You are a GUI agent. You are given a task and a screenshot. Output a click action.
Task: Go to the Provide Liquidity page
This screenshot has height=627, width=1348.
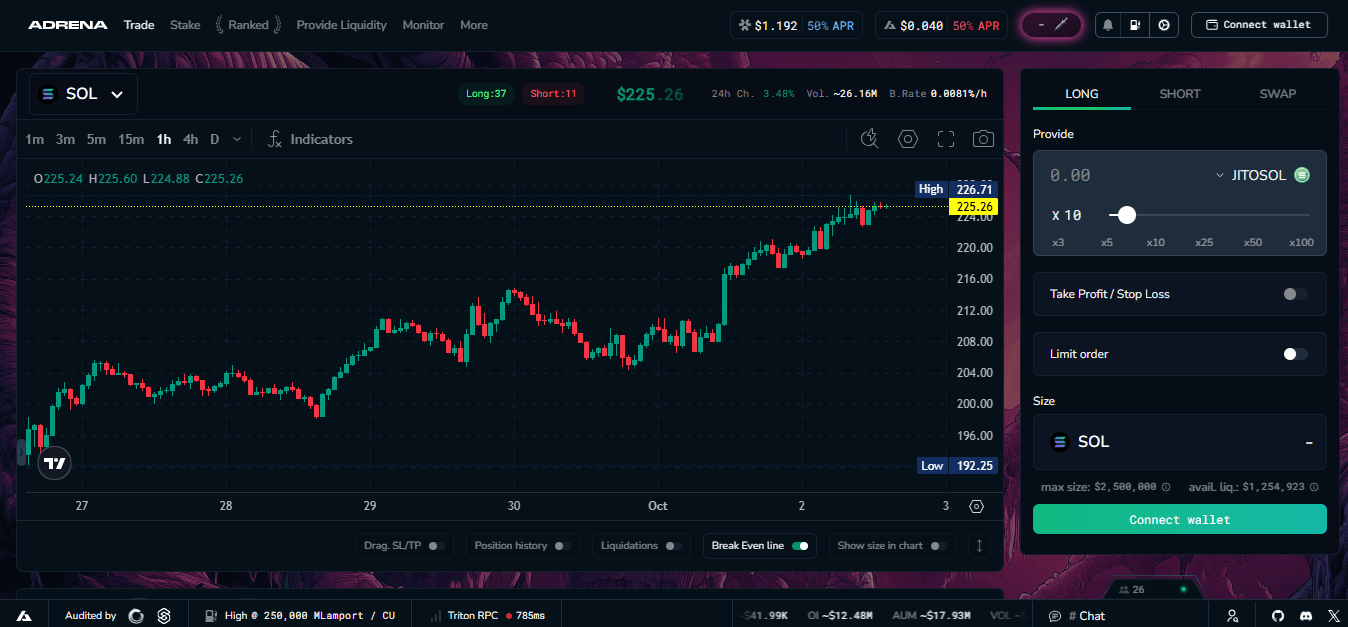(341, 25)
